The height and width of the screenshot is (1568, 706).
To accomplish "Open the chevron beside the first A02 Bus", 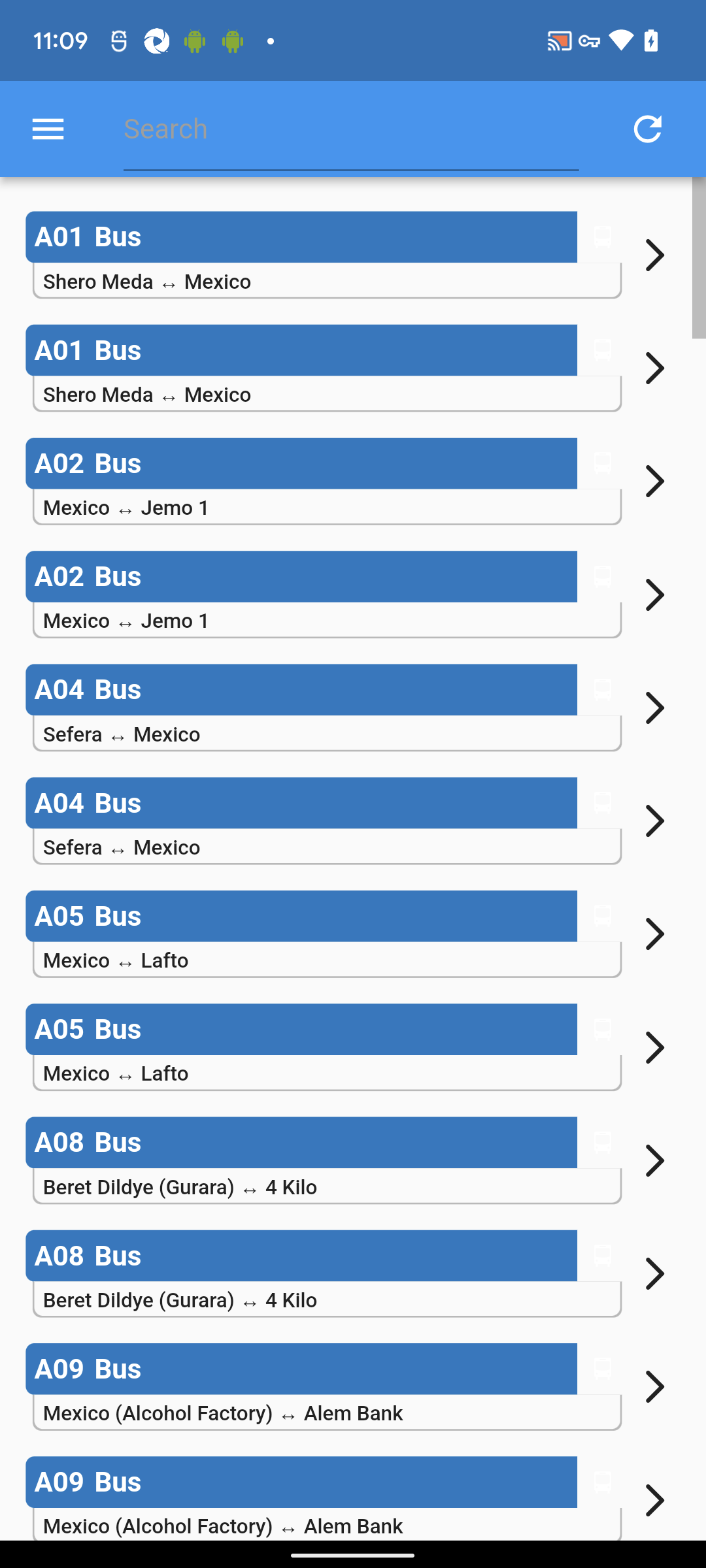I will 654,482.
